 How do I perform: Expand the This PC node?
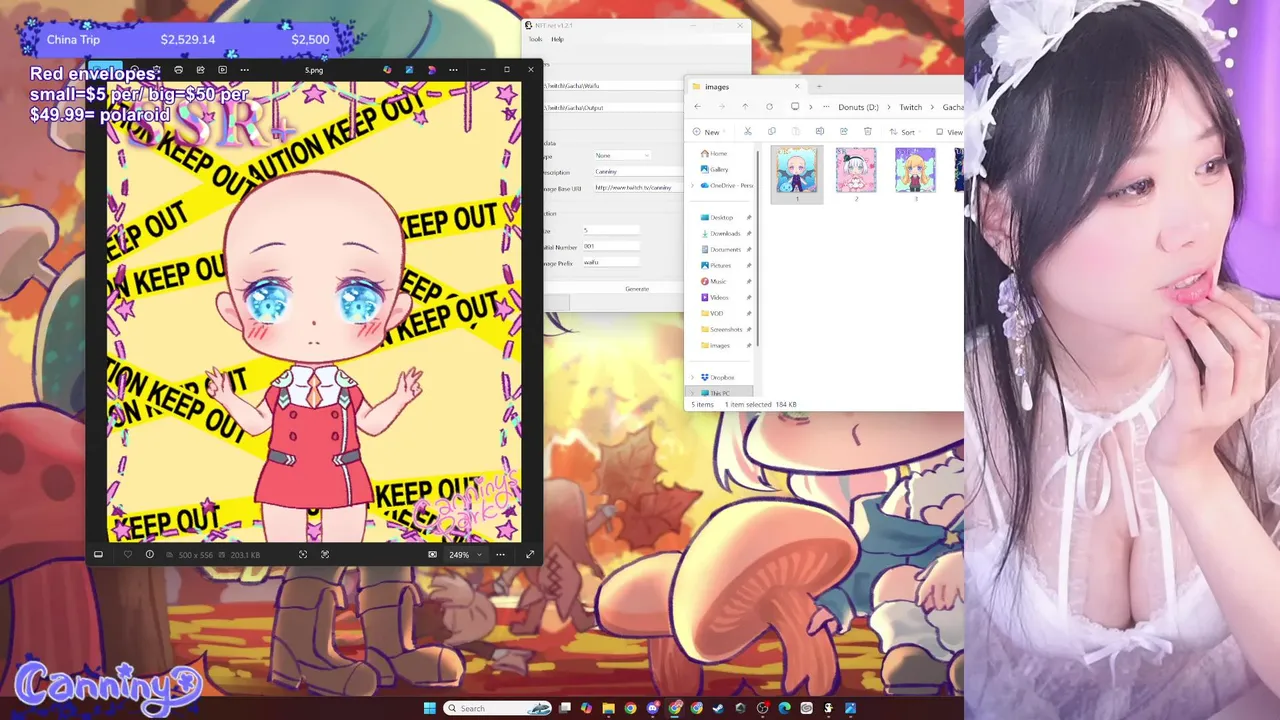coord(692,393)
